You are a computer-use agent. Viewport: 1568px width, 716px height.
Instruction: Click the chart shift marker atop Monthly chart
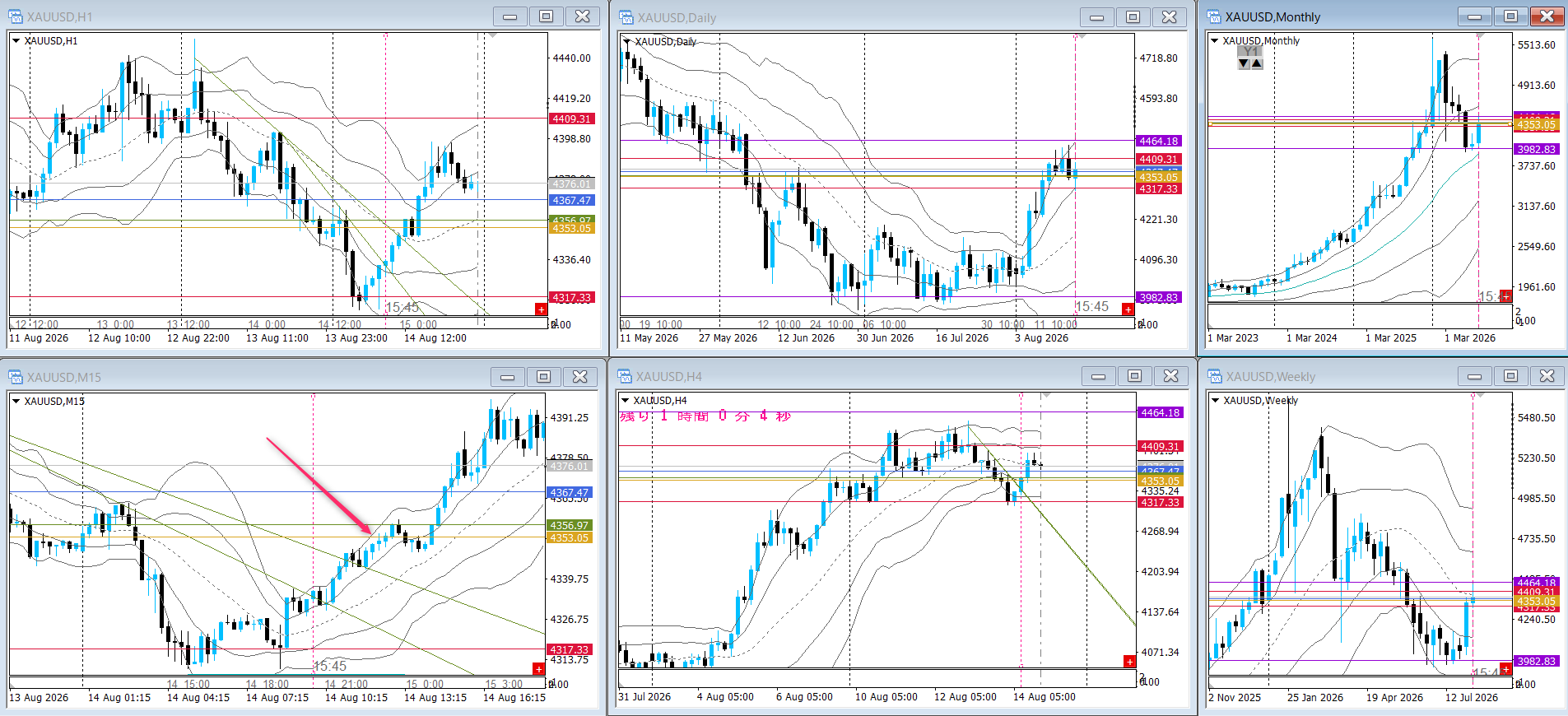tap(1480, 36)
